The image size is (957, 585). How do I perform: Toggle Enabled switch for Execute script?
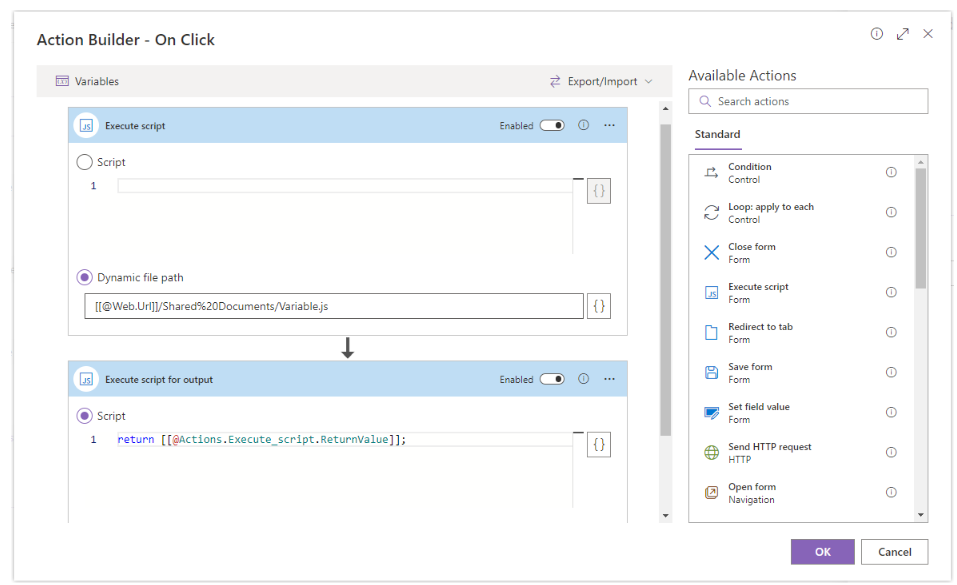[x=552, y=125]
